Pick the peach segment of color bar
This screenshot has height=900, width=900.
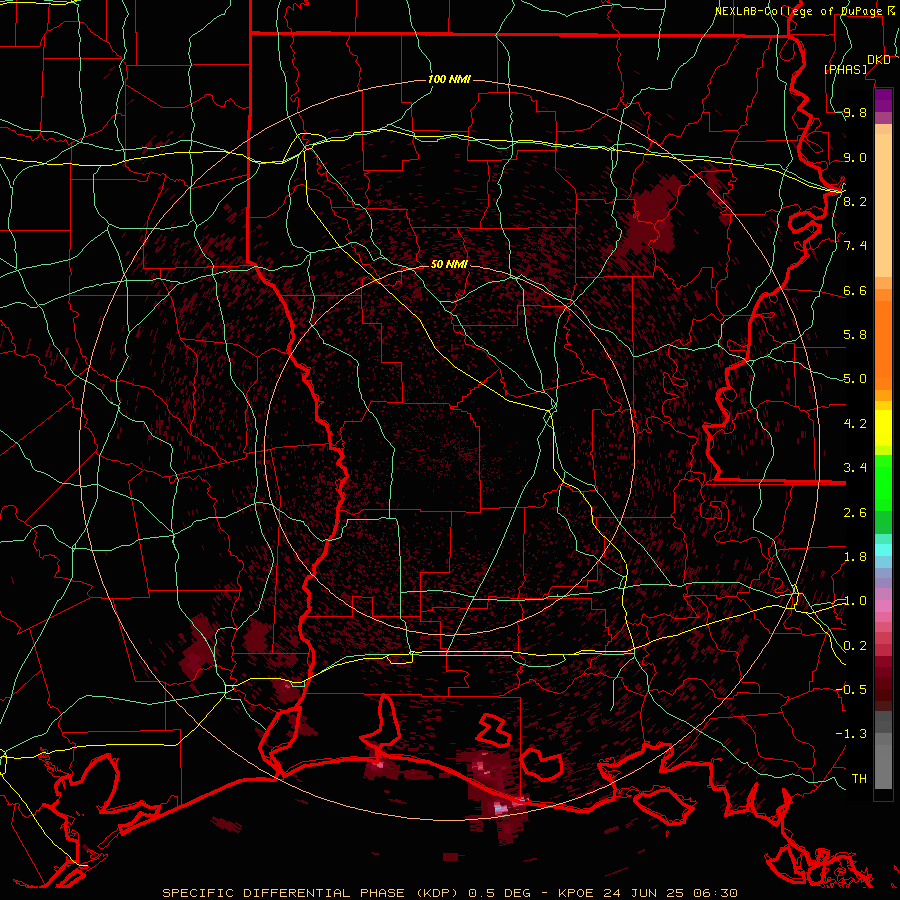(883, 201)
